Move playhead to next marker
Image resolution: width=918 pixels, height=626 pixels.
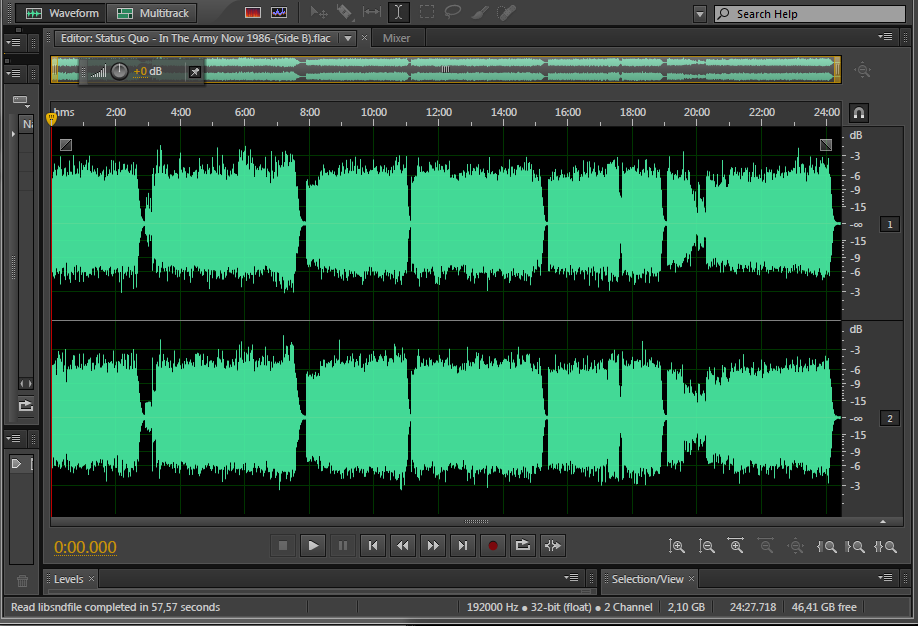tap(463, 546)
